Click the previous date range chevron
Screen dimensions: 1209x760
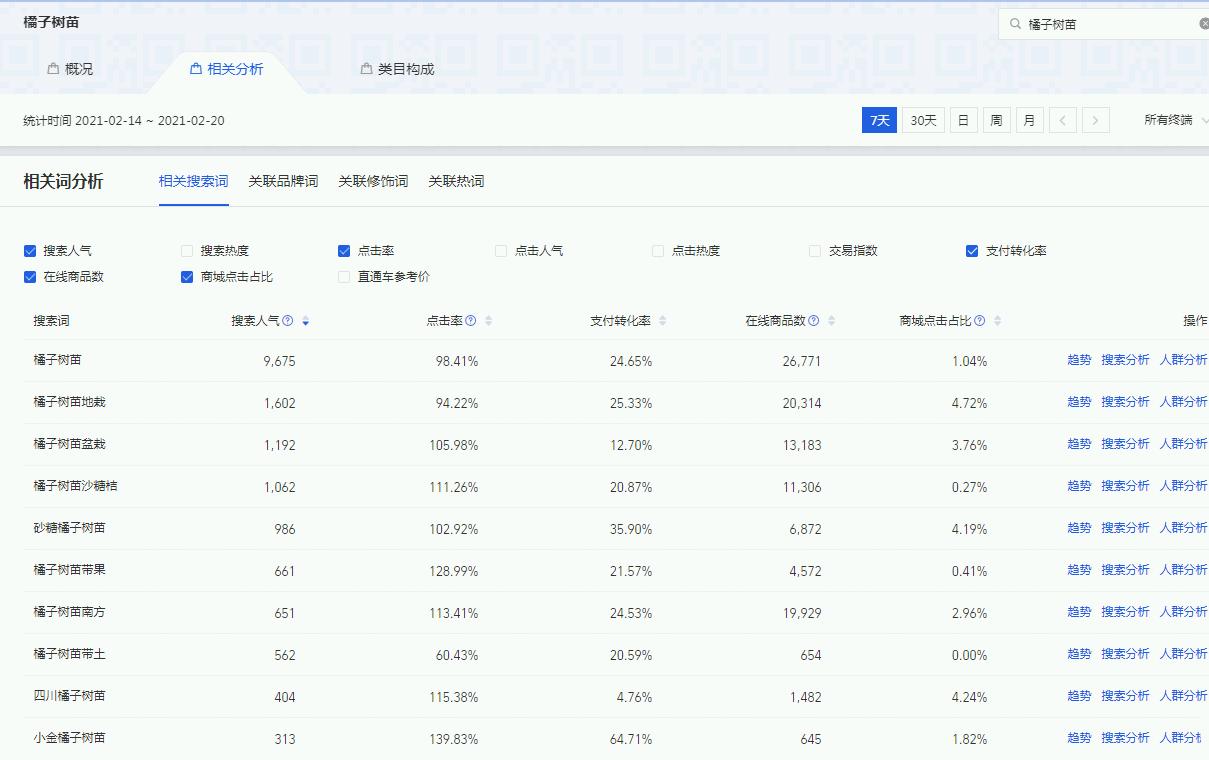(1062, 119)
